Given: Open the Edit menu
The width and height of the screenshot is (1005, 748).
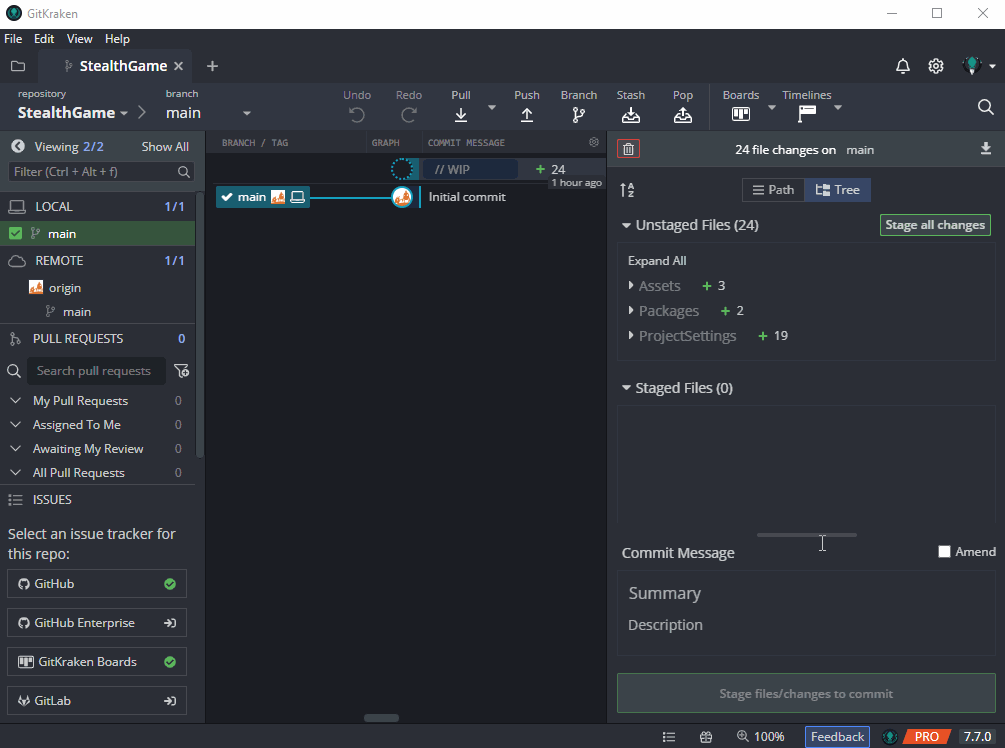Looking at the screenshot, I should click(44, 38).
